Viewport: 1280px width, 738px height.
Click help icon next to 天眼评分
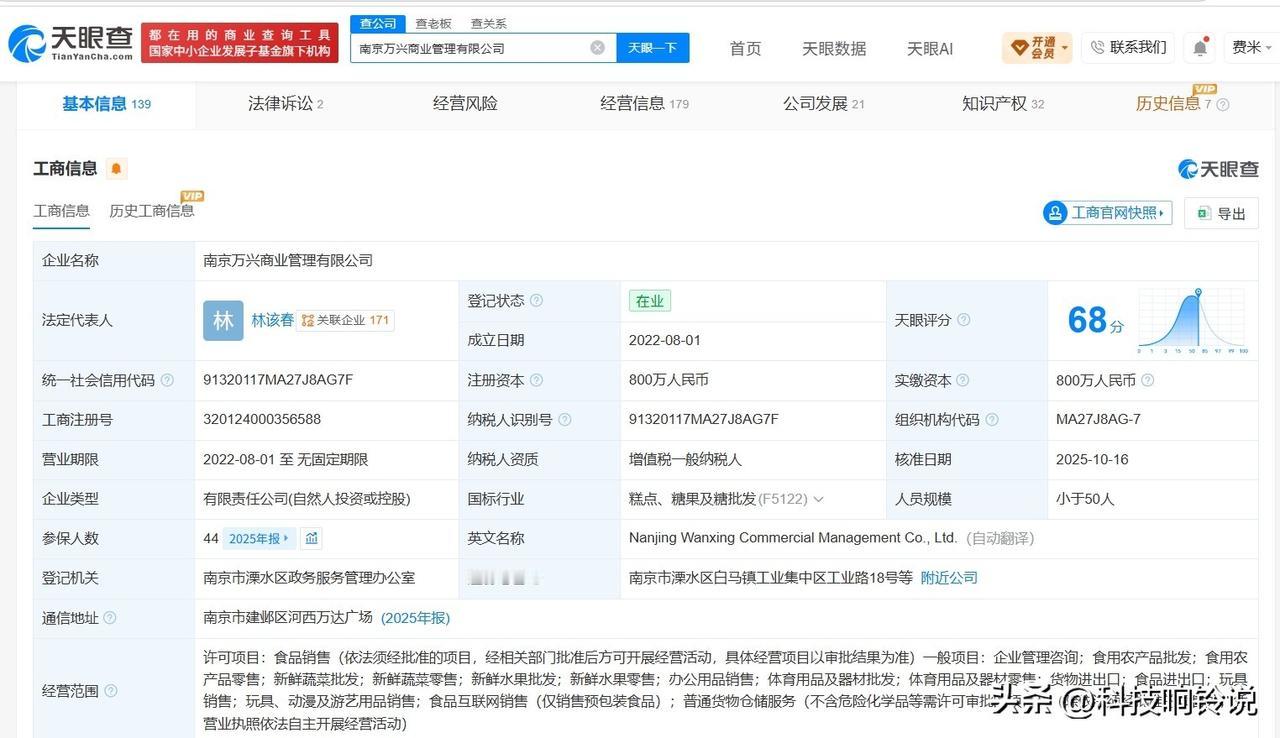[x=963, y=320]
